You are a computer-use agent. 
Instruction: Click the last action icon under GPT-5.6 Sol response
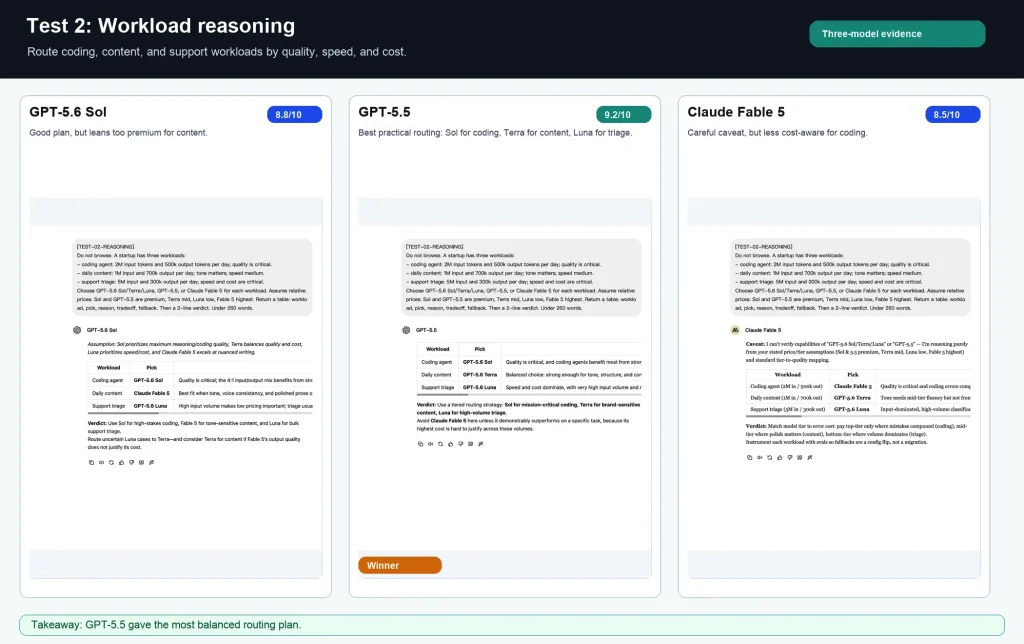click(152, 462)
